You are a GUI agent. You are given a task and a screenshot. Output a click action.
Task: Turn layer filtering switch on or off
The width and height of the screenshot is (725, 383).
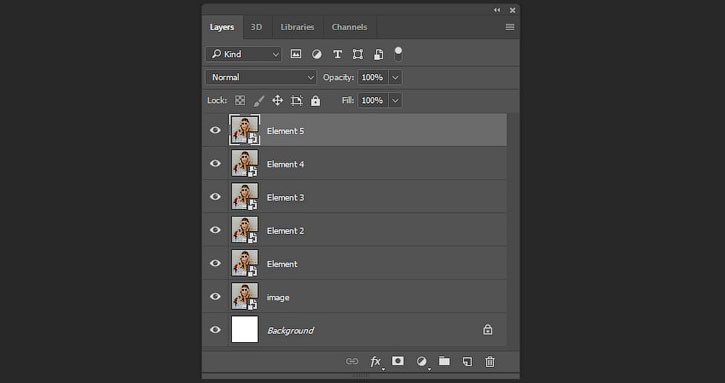tap(398, 54)
